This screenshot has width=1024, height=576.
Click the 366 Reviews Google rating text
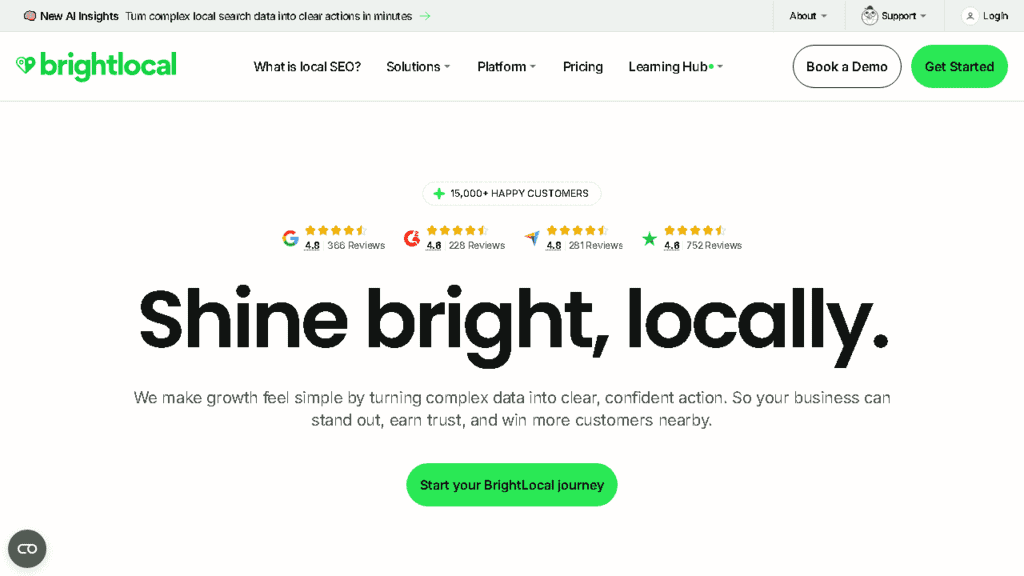pos(356,246)
